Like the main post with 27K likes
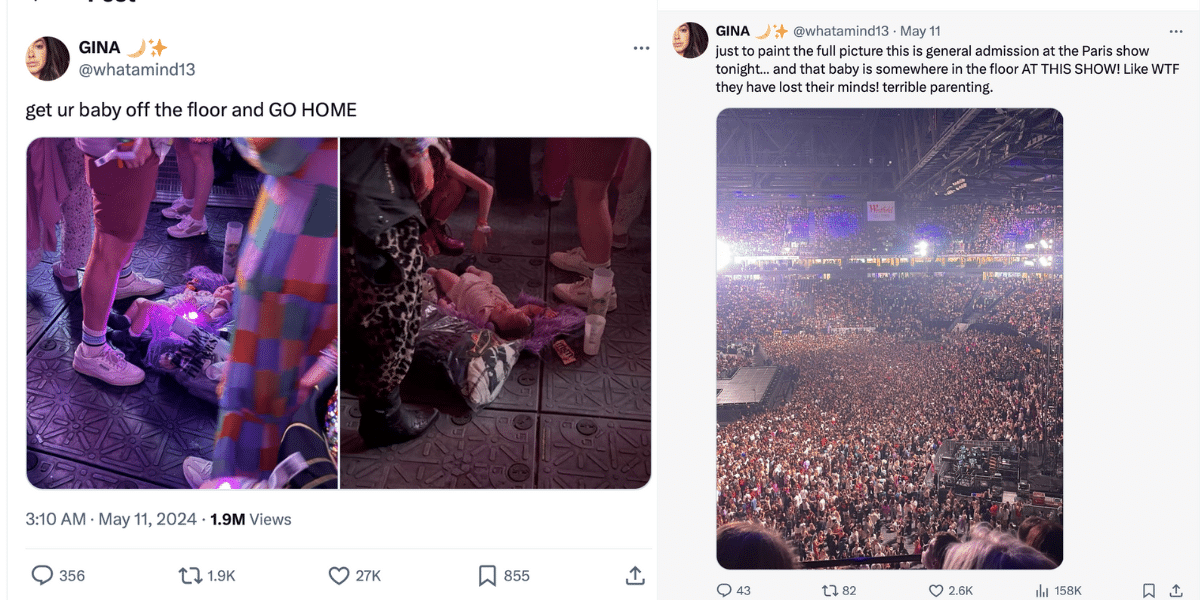The width and height of the screenshot is (1200, 600). 340,576
